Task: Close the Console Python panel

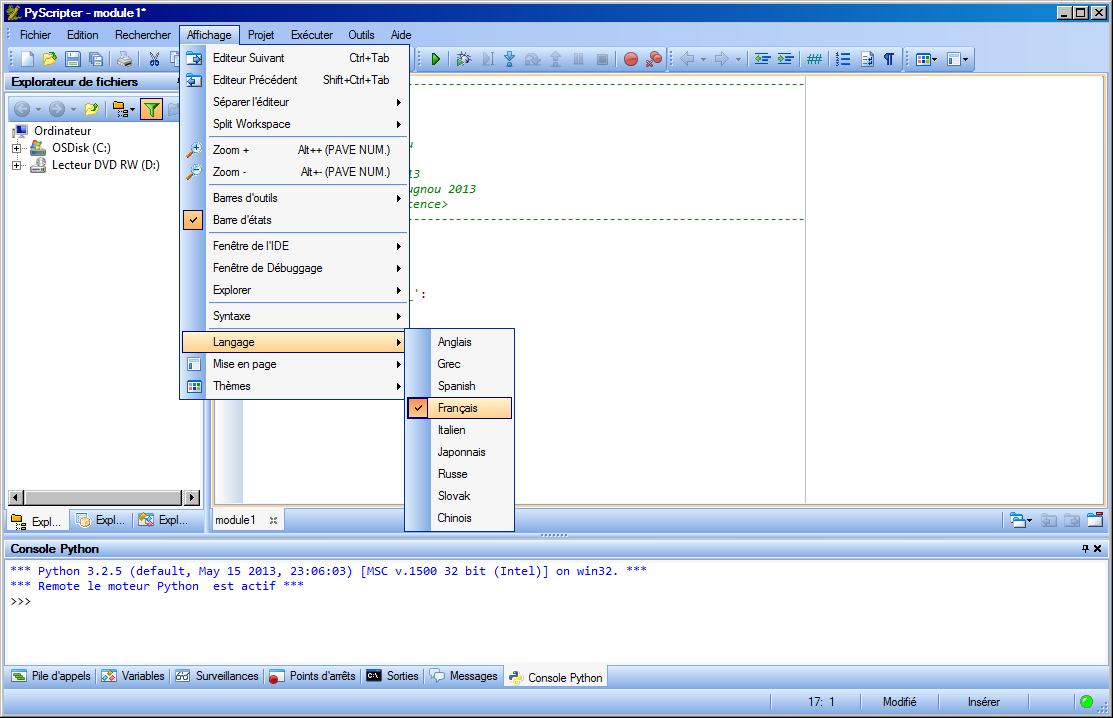Action: tap(1097, 548)
